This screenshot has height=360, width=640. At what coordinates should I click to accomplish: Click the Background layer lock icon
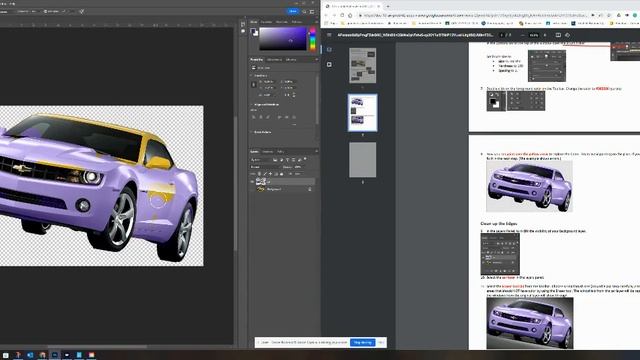(310, 189)
